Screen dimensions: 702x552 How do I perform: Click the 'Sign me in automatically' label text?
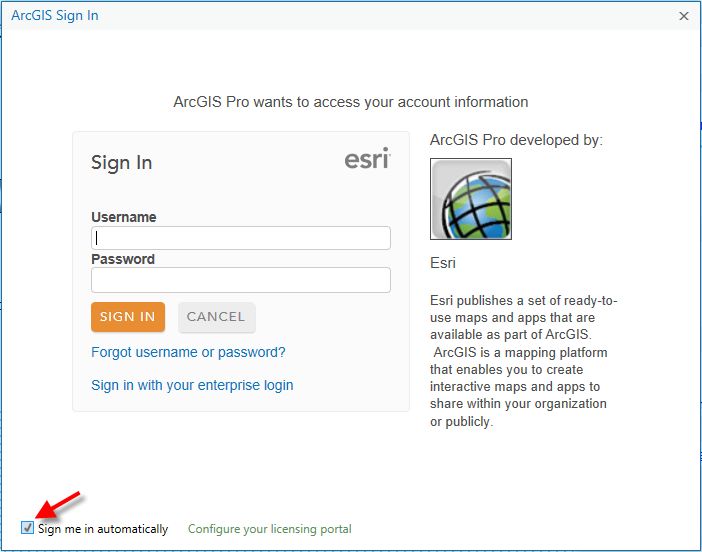pos(103,529)
